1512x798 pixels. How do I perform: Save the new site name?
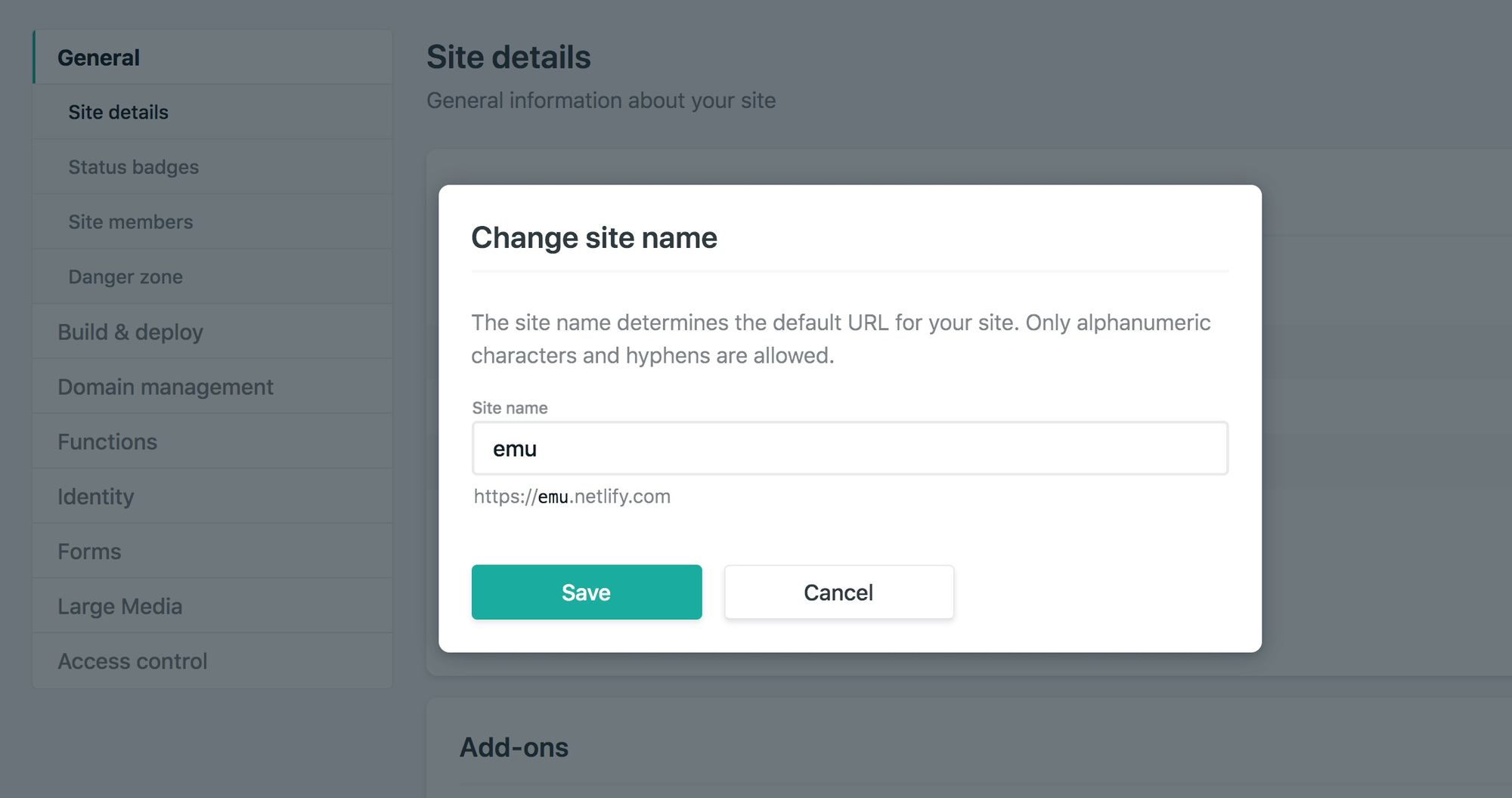click(587, 592)
